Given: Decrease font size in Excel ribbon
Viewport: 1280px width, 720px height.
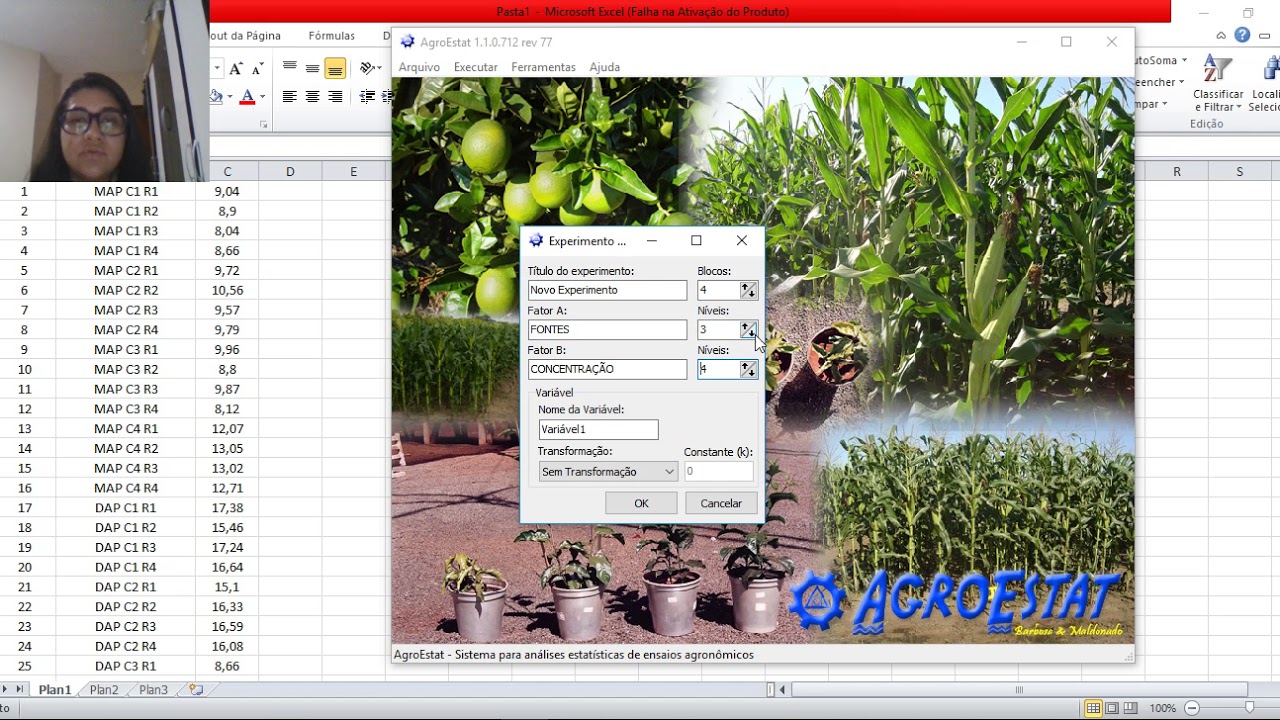Looking at the screenshot, I should click(x=257, y=68).
